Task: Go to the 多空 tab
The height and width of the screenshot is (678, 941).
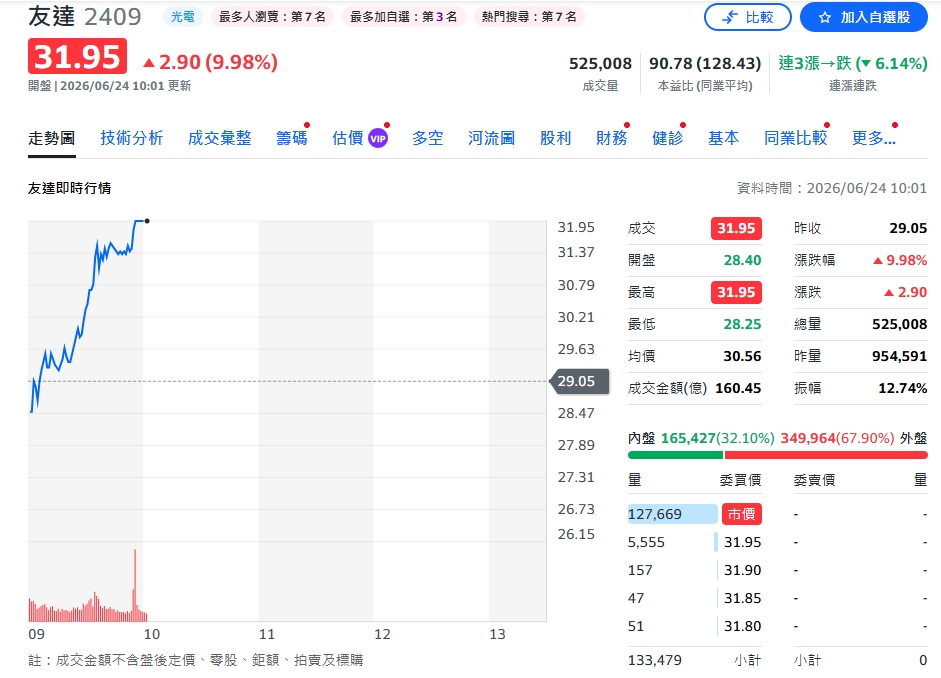Action: coord(427,139)
